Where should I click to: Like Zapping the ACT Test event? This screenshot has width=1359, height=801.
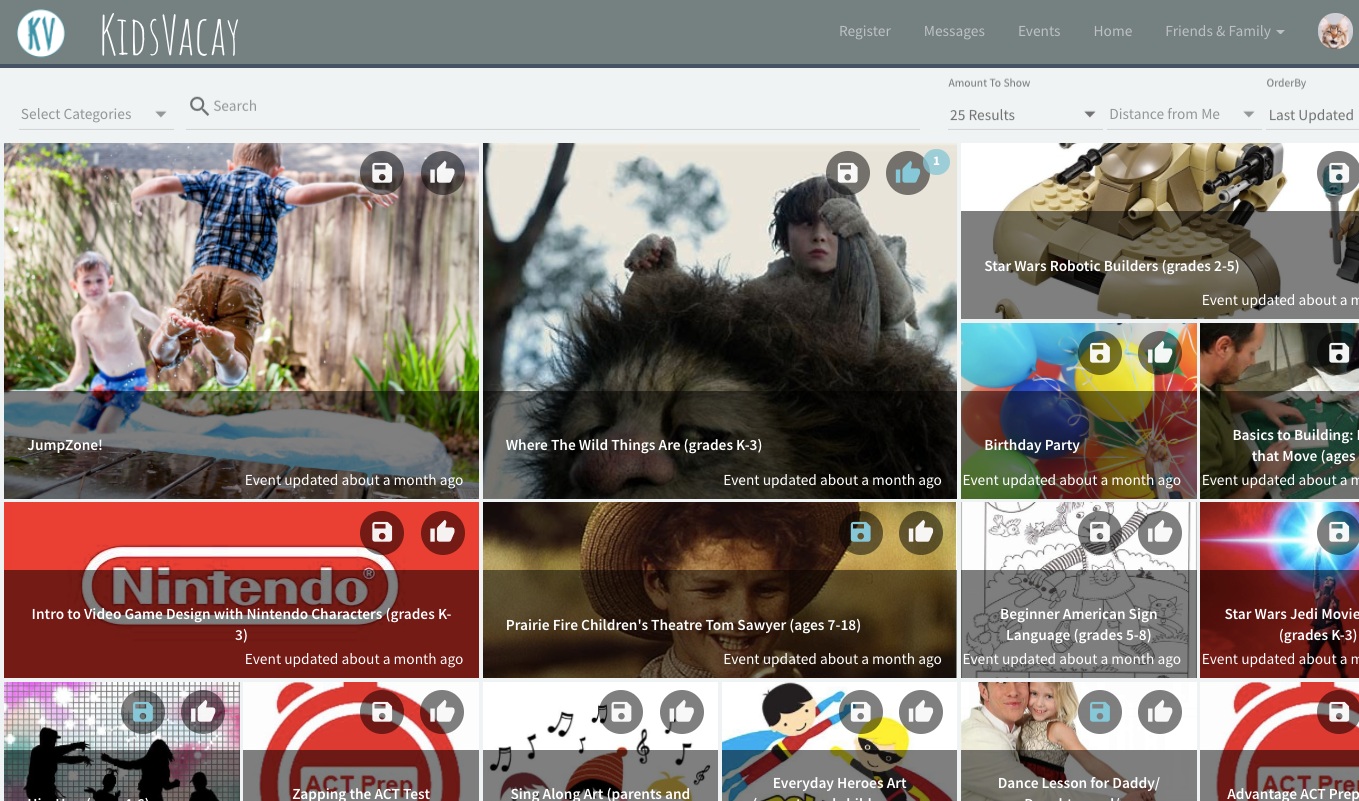click(442, 712)
